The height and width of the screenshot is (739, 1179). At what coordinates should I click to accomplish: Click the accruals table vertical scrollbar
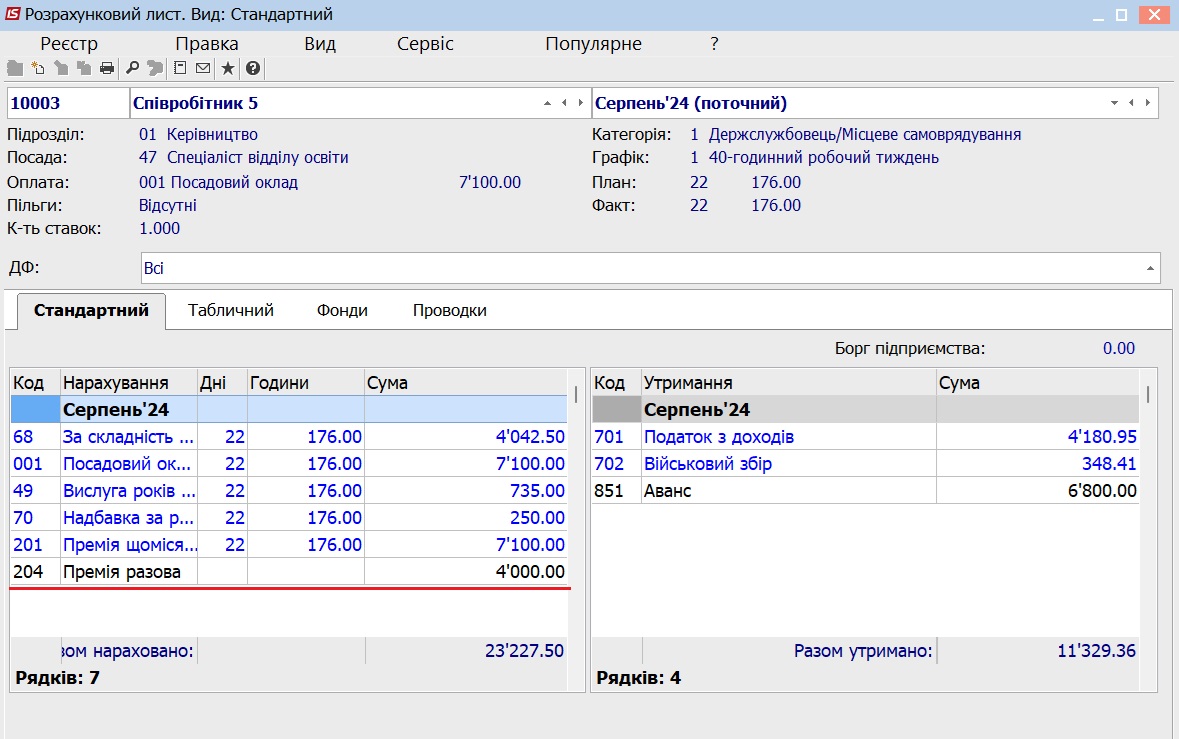577,394
